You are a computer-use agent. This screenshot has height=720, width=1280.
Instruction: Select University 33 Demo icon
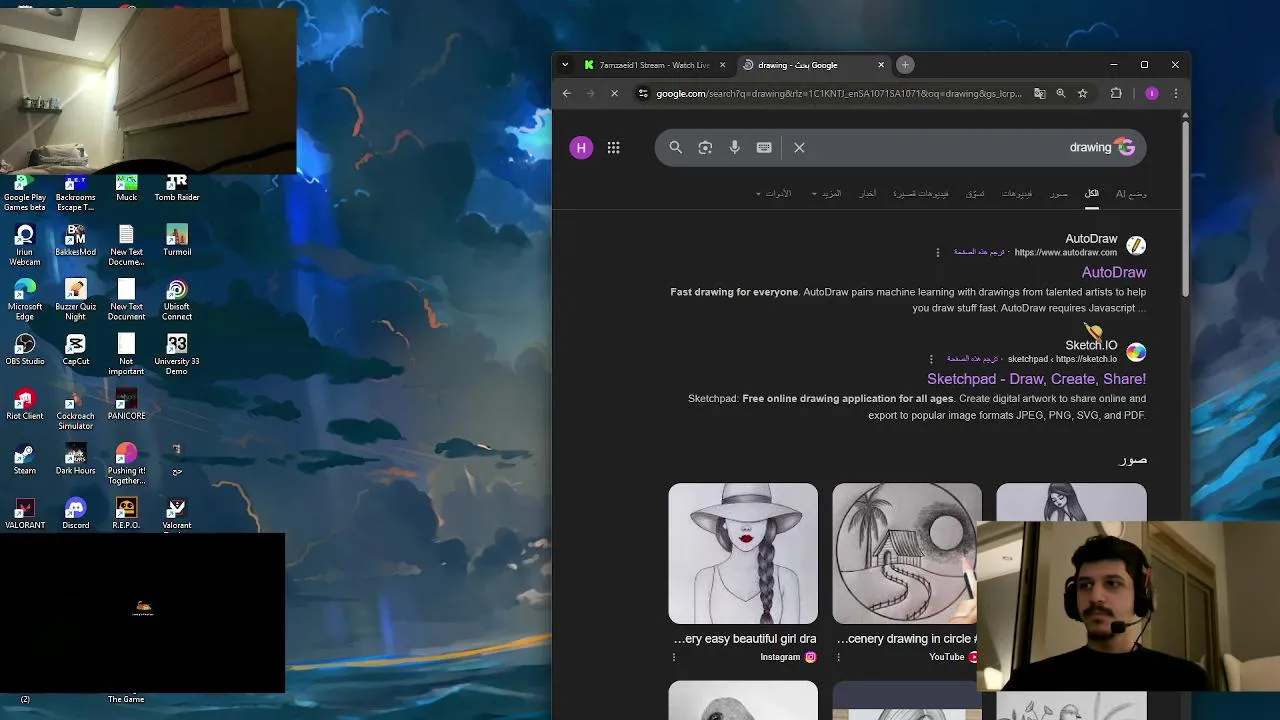click(x=177, y=355)
